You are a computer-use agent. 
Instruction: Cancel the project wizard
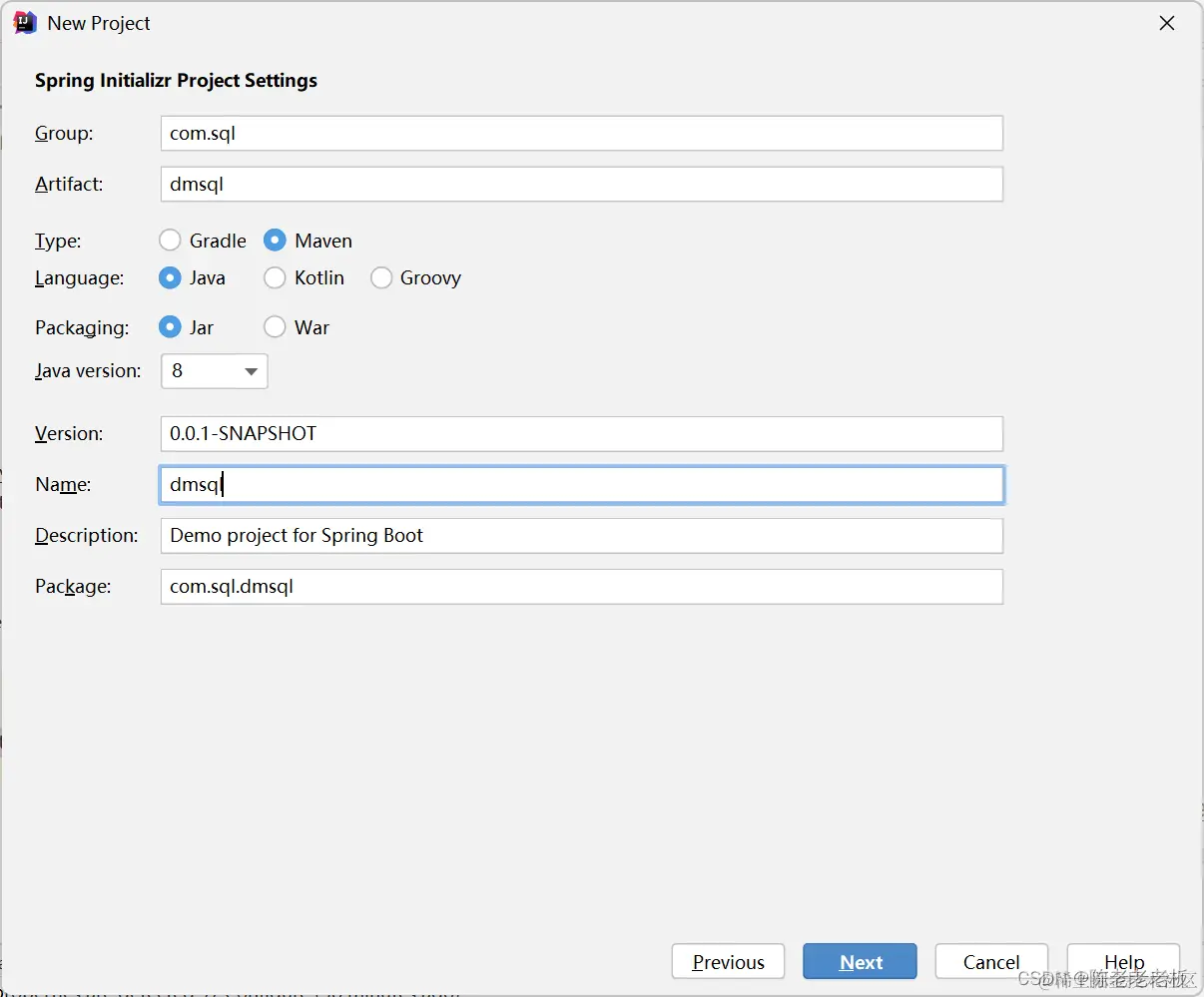coord(990,962)
